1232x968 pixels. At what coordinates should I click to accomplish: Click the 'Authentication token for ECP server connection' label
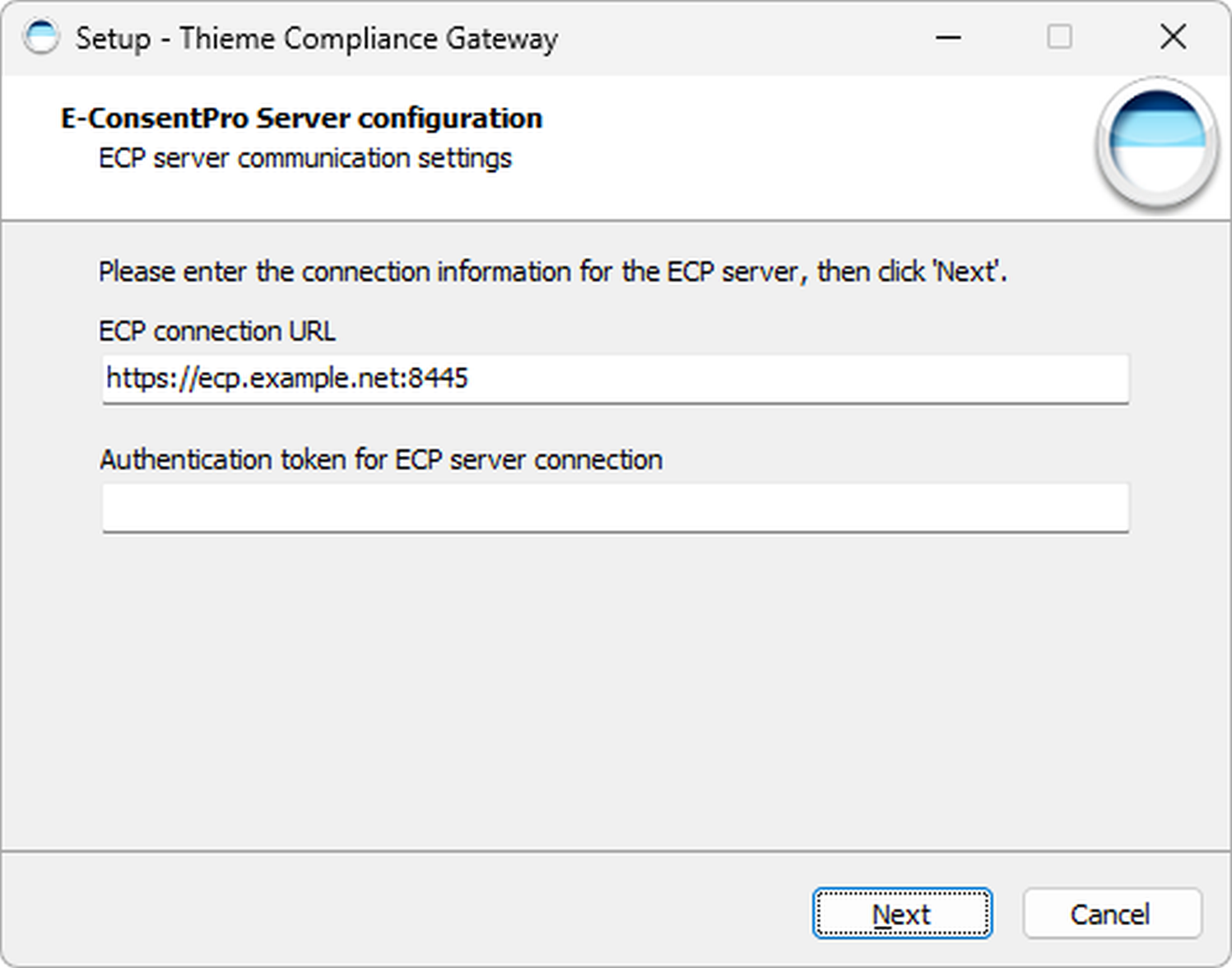(x=381, y=459)
